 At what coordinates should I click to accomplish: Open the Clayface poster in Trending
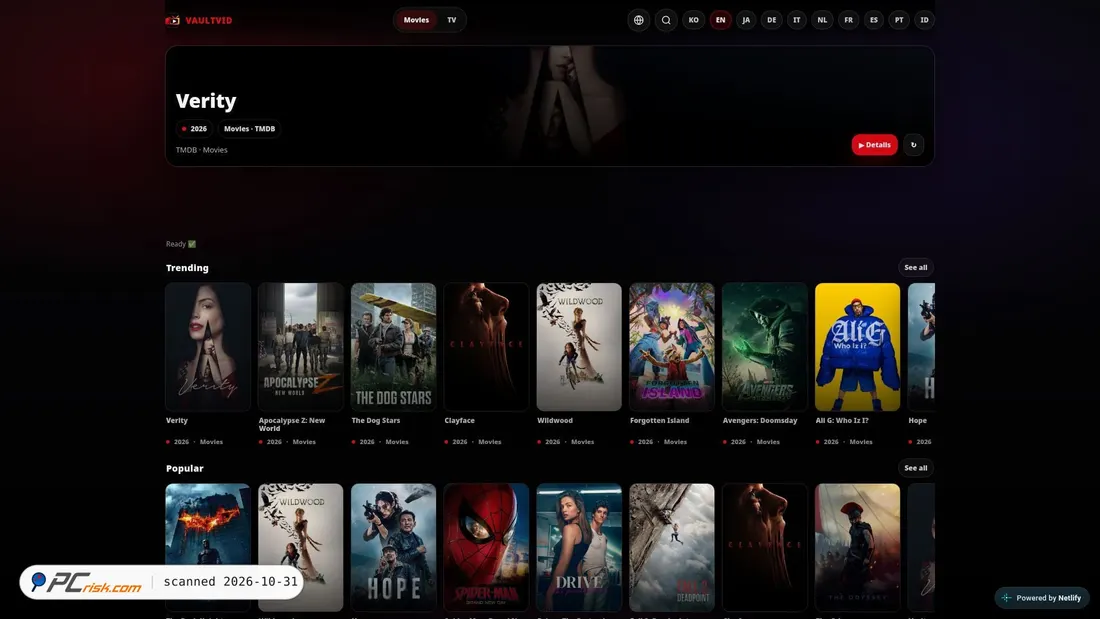click(x=486, y=347)
